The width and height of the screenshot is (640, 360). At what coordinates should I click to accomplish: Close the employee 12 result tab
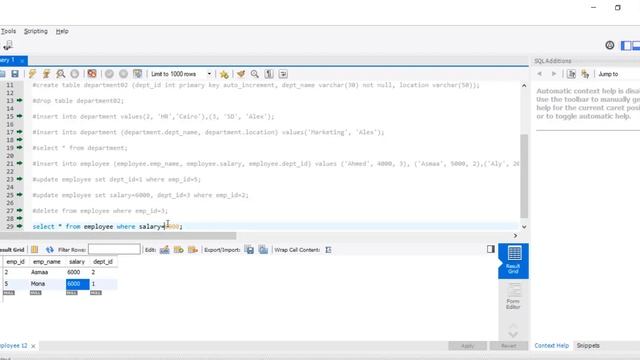tap(33, 346)
